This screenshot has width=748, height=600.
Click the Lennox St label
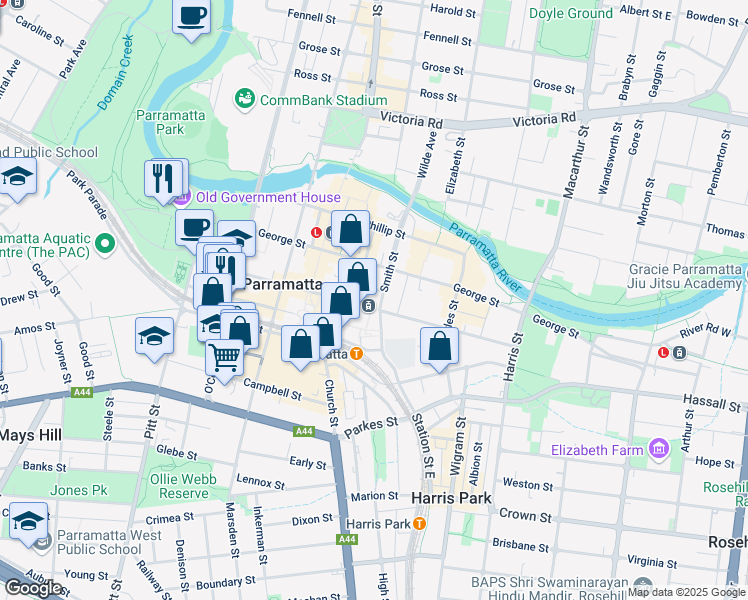tap(260, 482)
